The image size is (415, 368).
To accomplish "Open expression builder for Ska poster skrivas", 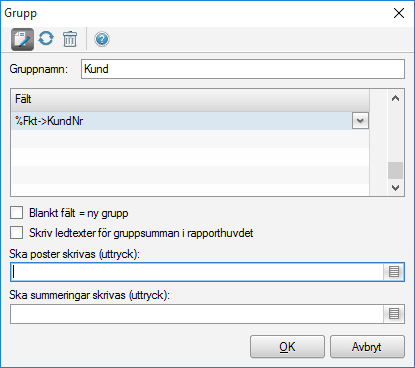I will [x=394, y=272].
